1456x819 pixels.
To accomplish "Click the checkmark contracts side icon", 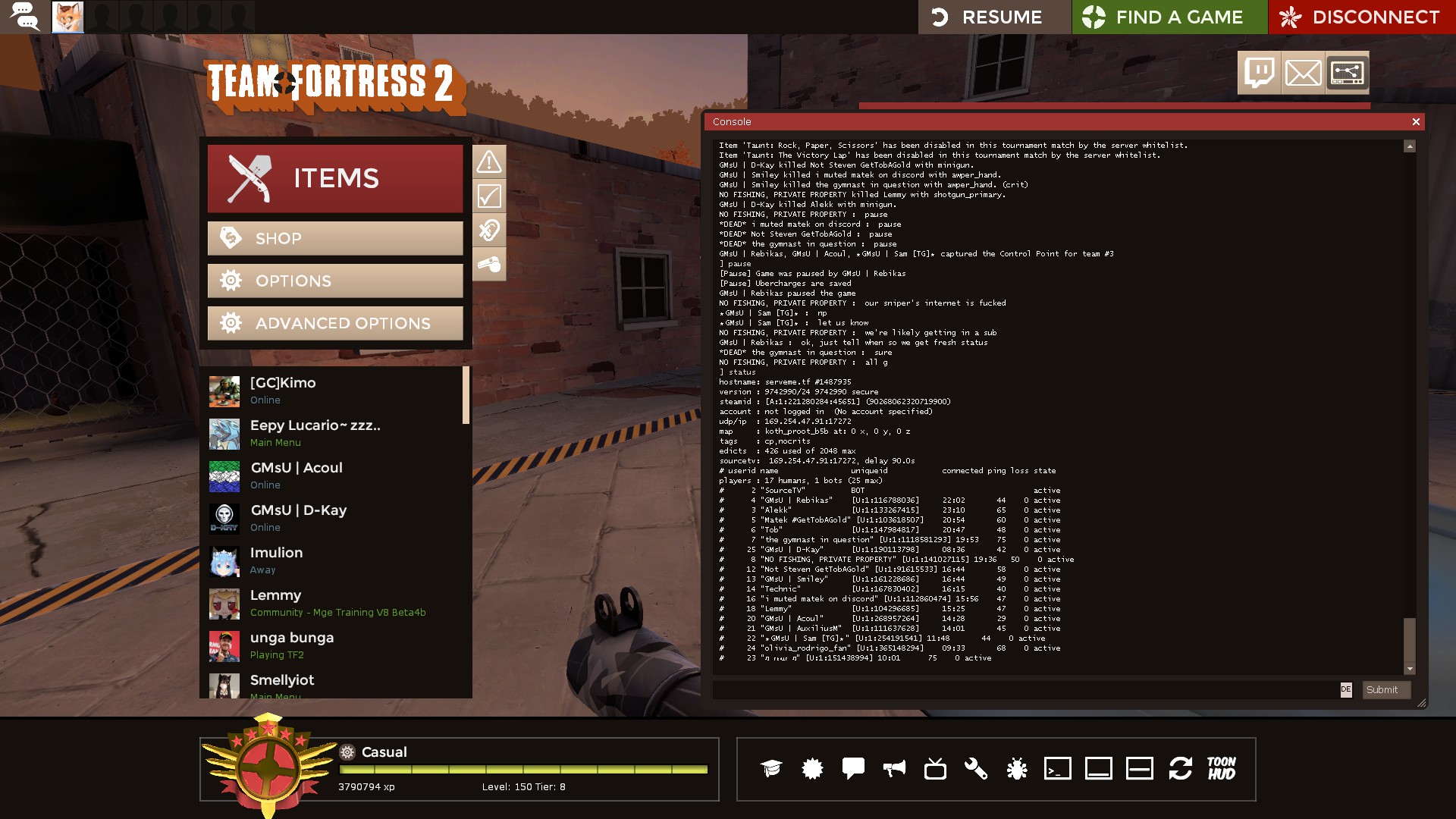I will (489, 196).
